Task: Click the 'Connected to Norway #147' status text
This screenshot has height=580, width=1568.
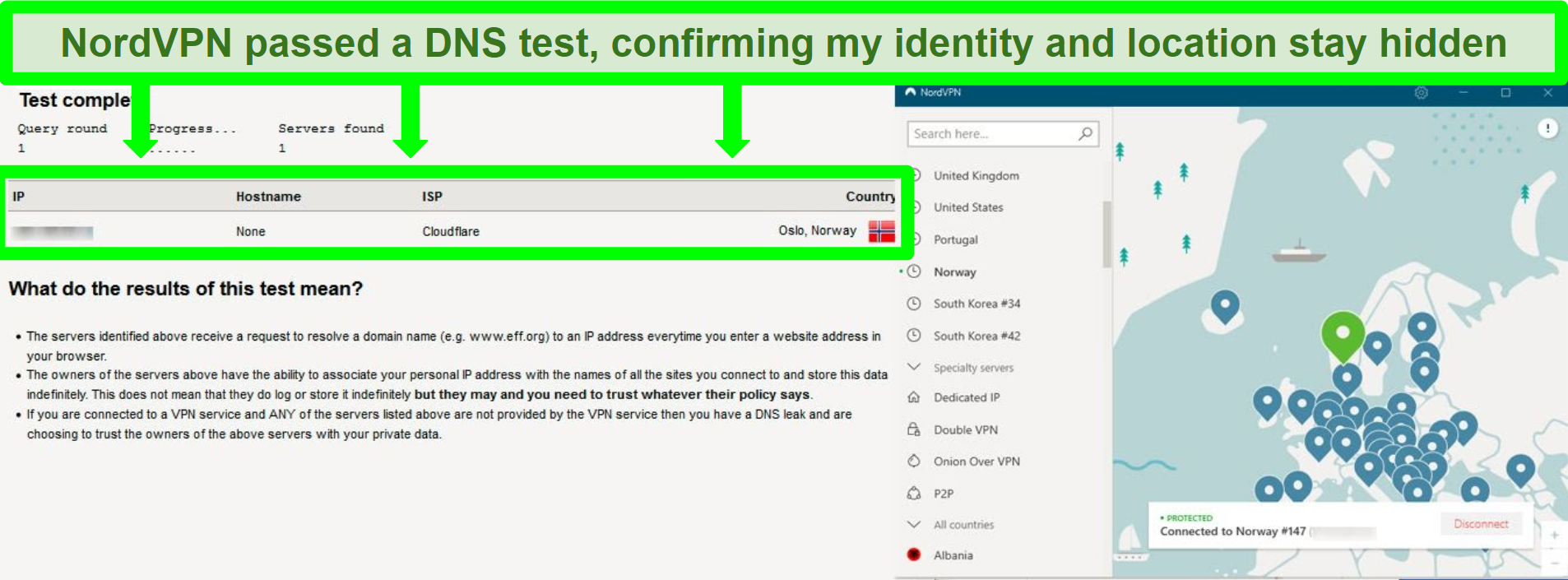Action: pos(1232,531)
